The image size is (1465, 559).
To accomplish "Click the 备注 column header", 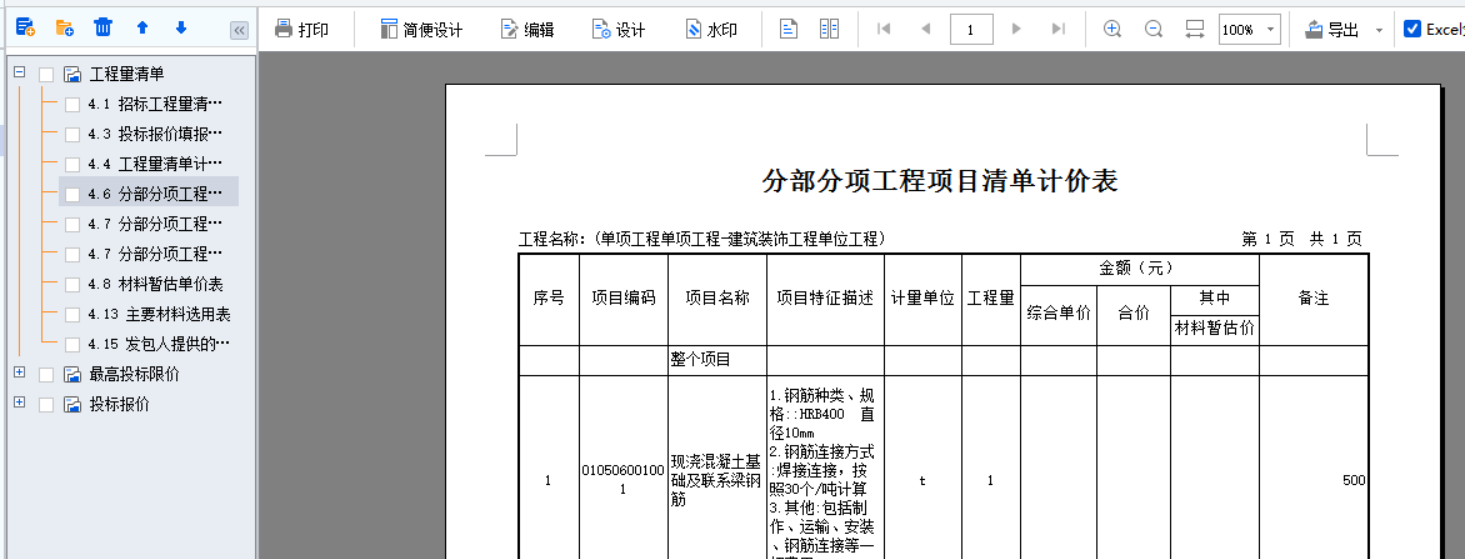I will [1313, 298].
